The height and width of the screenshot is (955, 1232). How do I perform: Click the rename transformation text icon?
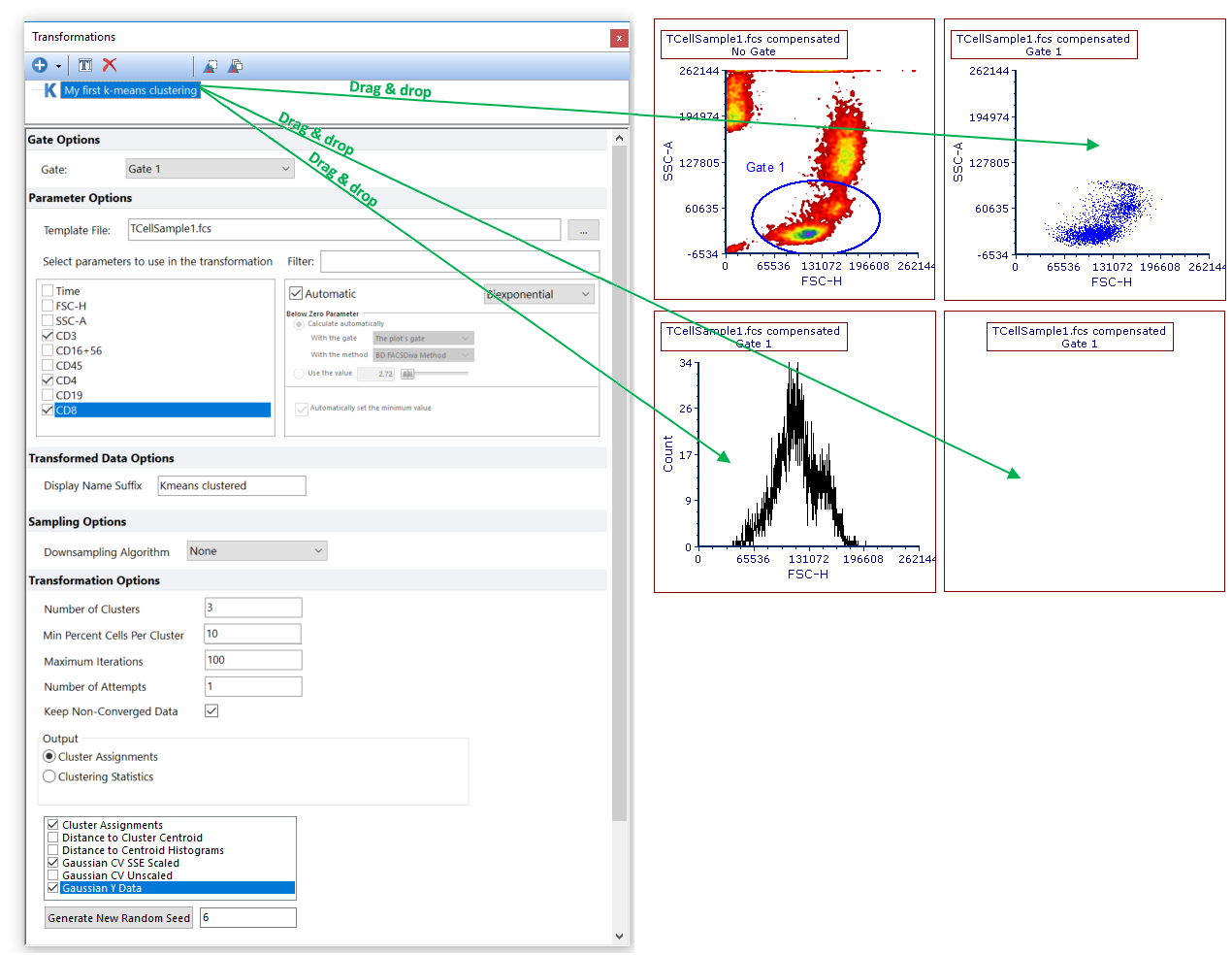(85, 65)
